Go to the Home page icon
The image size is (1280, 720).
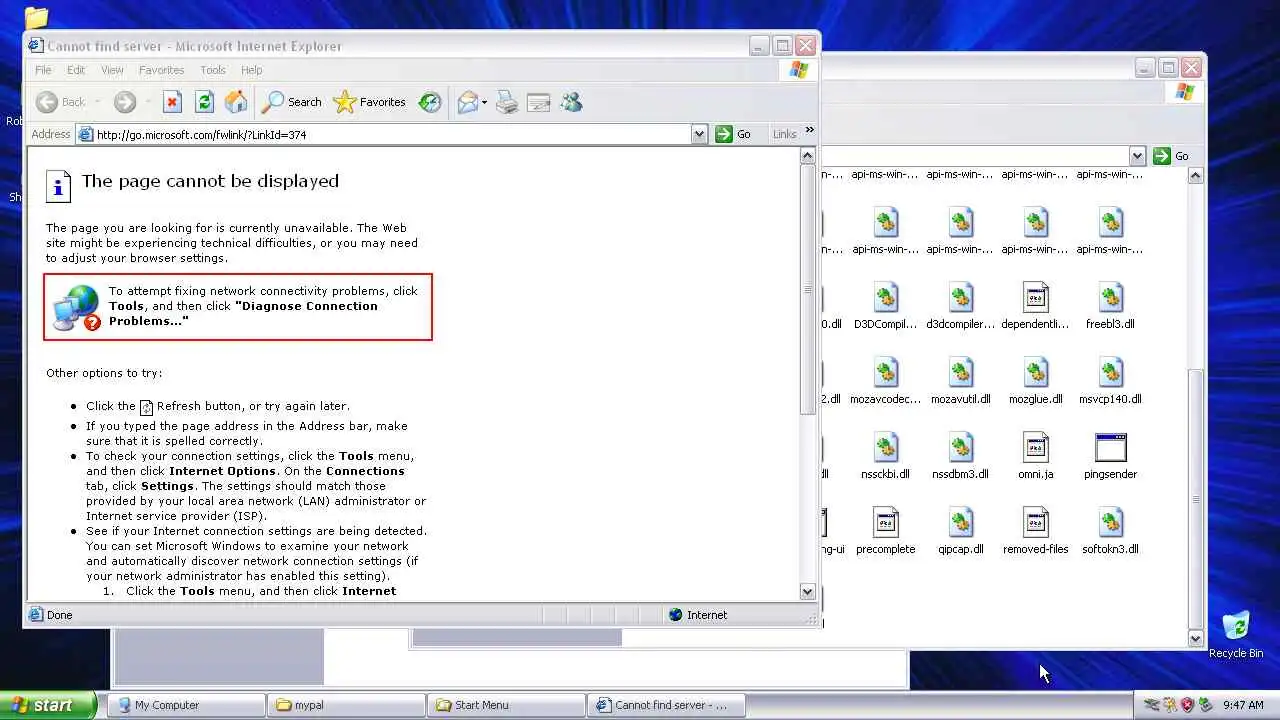(x=236, y=102)
